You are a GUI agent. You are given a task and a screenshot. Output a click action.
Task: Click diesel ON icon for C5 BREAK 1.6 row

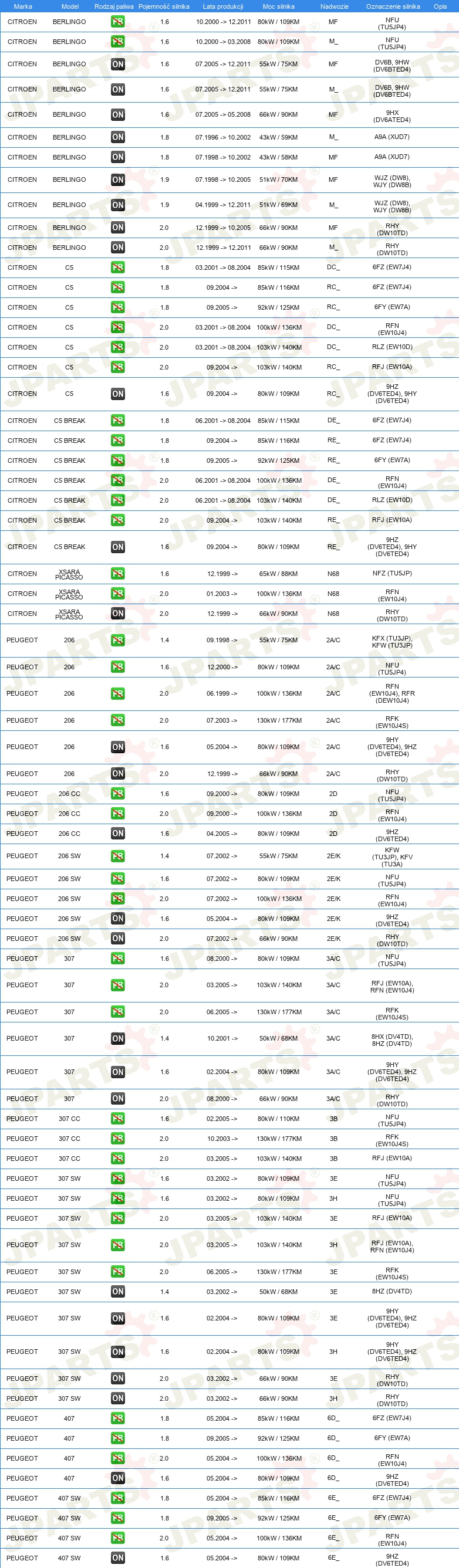click(x=117, y=547)
